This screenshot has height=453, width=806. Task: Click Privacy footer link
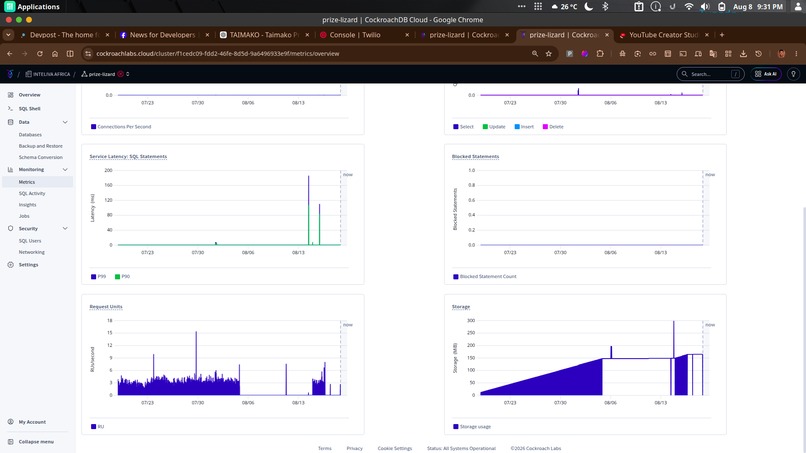point(355,448)
